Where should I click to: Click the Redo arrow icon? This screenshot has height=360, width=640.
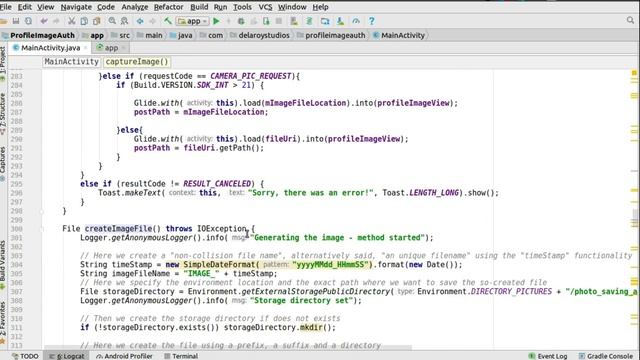[x=56, y=21]
